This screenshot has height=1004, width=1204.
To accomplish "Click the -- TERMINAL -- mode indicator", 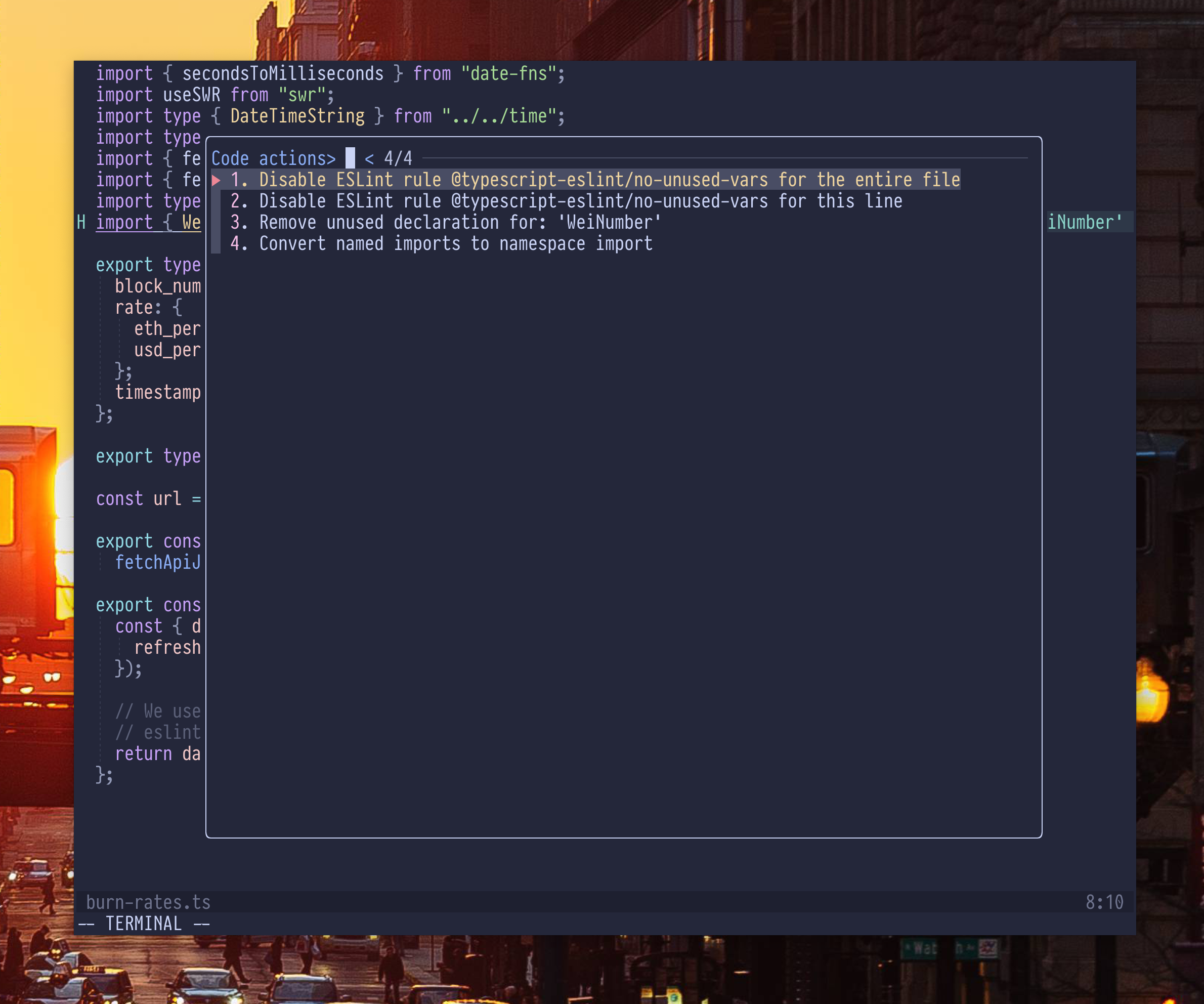I will 144,924.
